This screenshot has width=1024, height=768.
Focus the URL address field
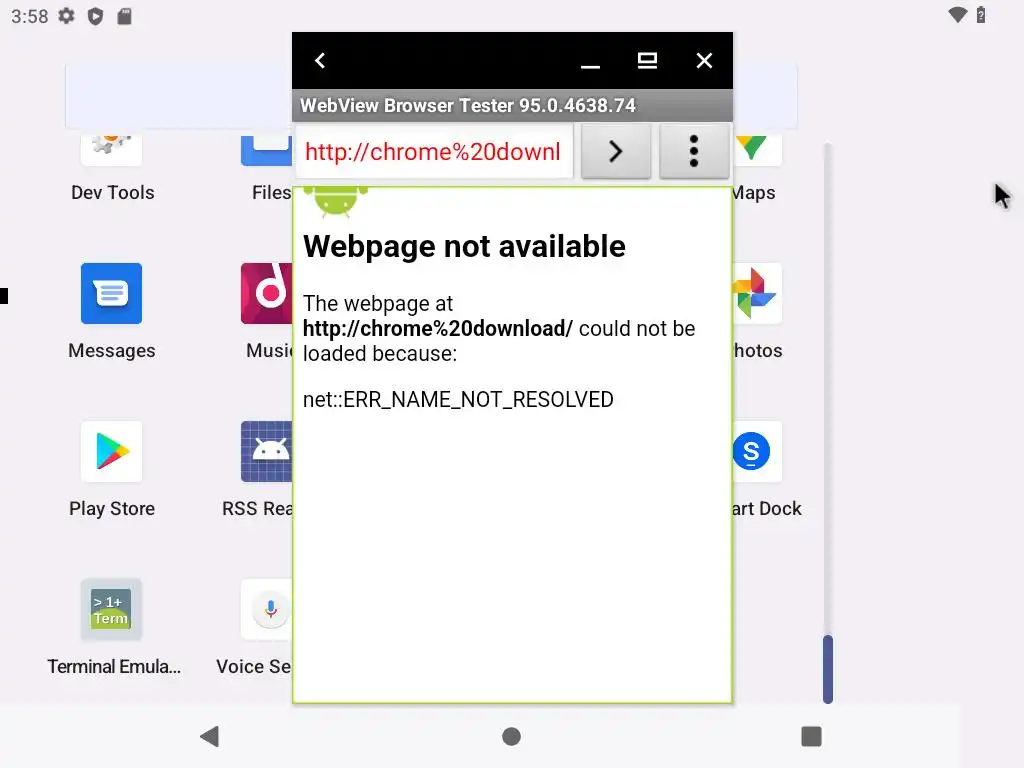[x=434, y=152]
